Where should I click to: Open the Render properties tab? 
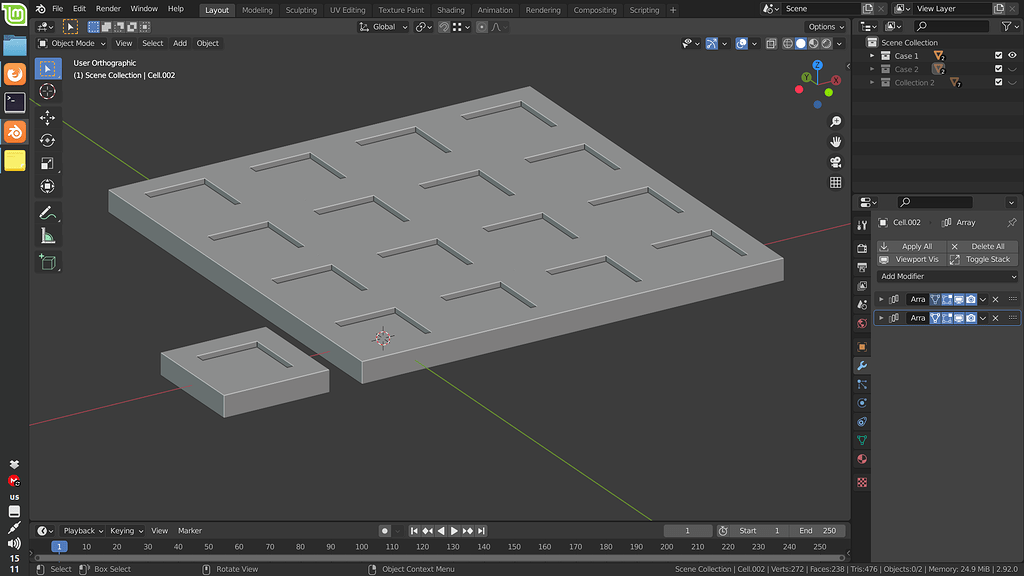click(x=862, y=248)
